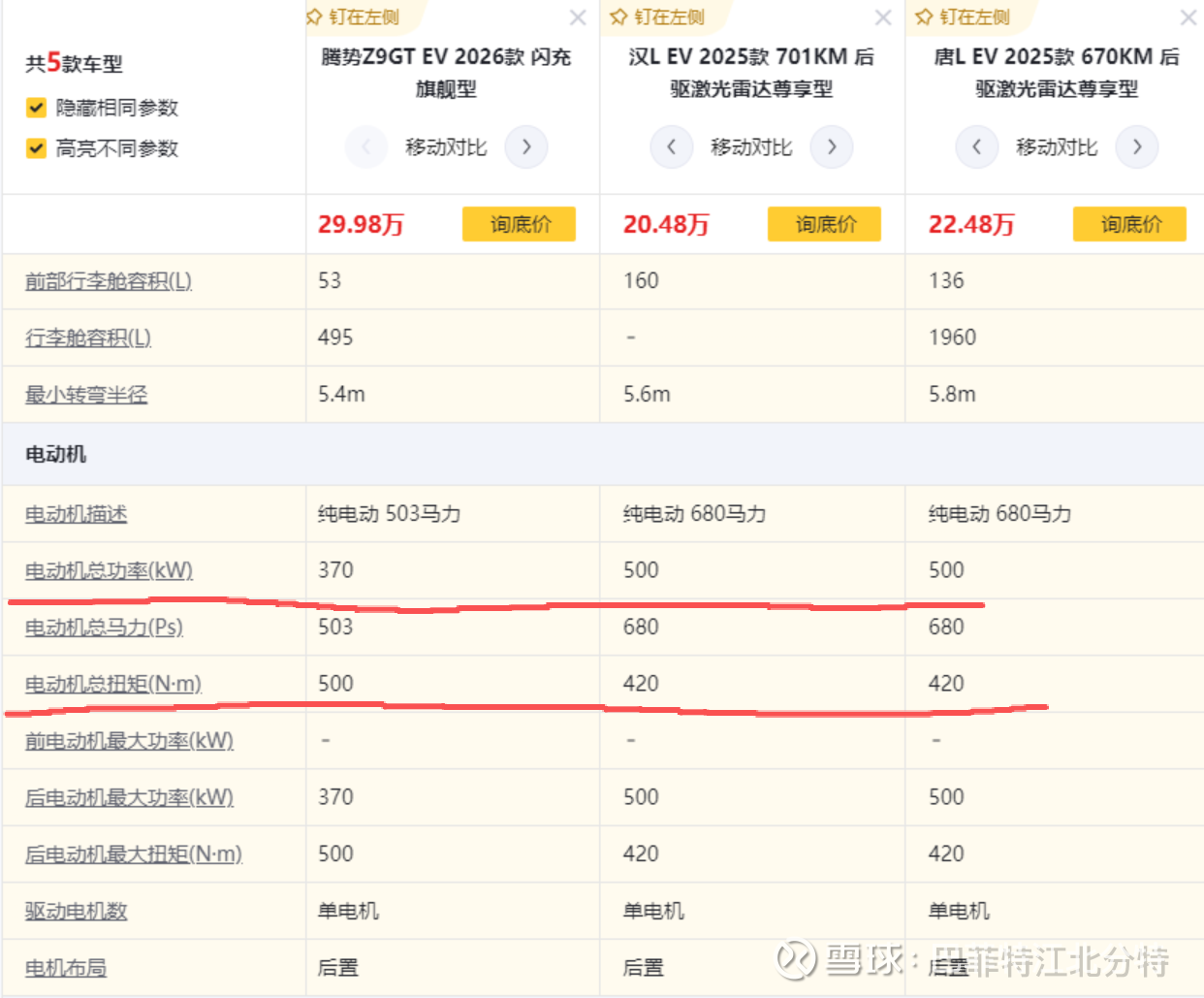The width and height of the screenshot is (1204, 998).
Task: Open 汉L EV 2025款 701KM title
Action: [x=751, y=73]
